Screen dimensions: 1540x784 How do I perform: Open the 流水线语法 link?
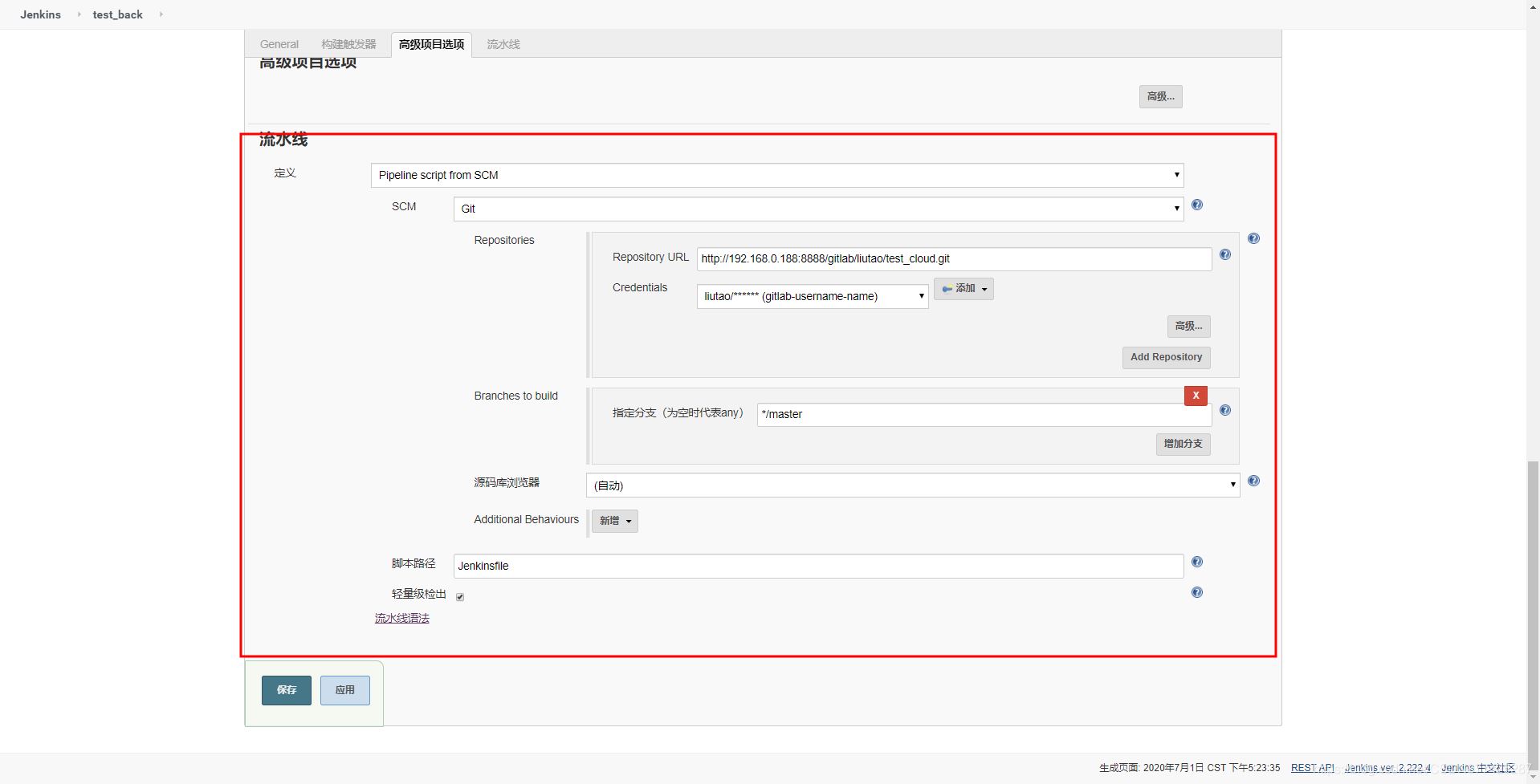[x=401, y=619]
